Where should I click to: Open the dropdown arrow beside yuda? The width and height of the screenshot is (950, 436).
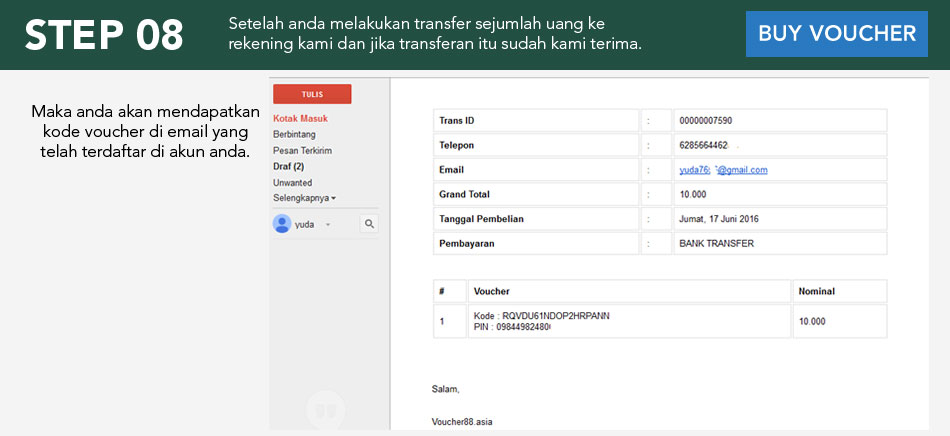click(327, 225)
